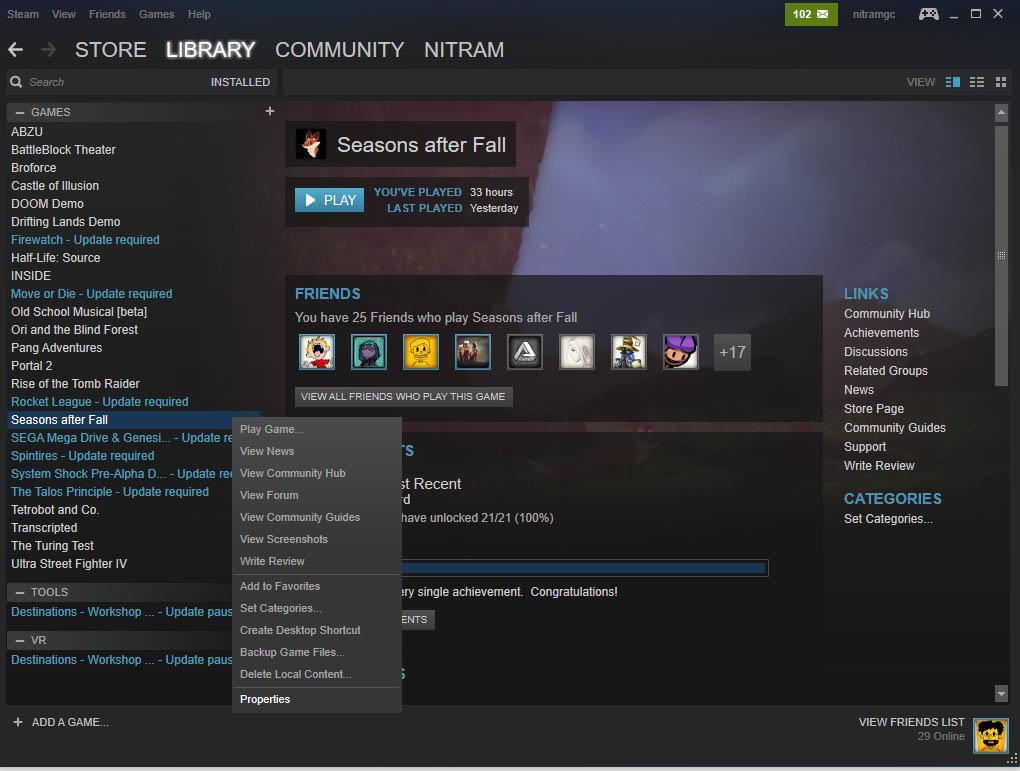Screen dimensions: 1020x771
Task: Go forward with the right arrow icon
Action: [x=48, y=49]
